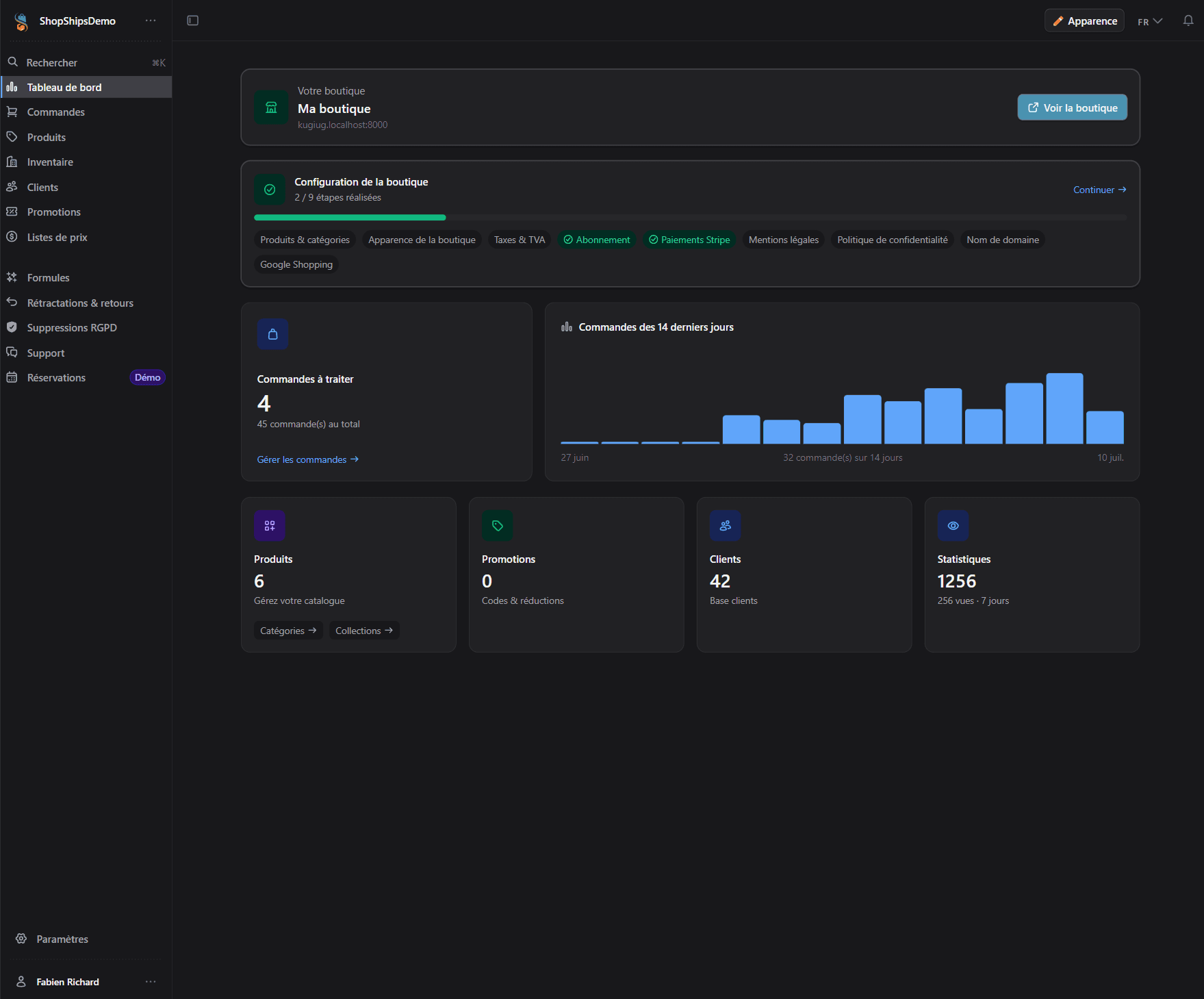Select the completed Abonnement step
This screenshot has height=999, width=1204.
click(597, 240)
